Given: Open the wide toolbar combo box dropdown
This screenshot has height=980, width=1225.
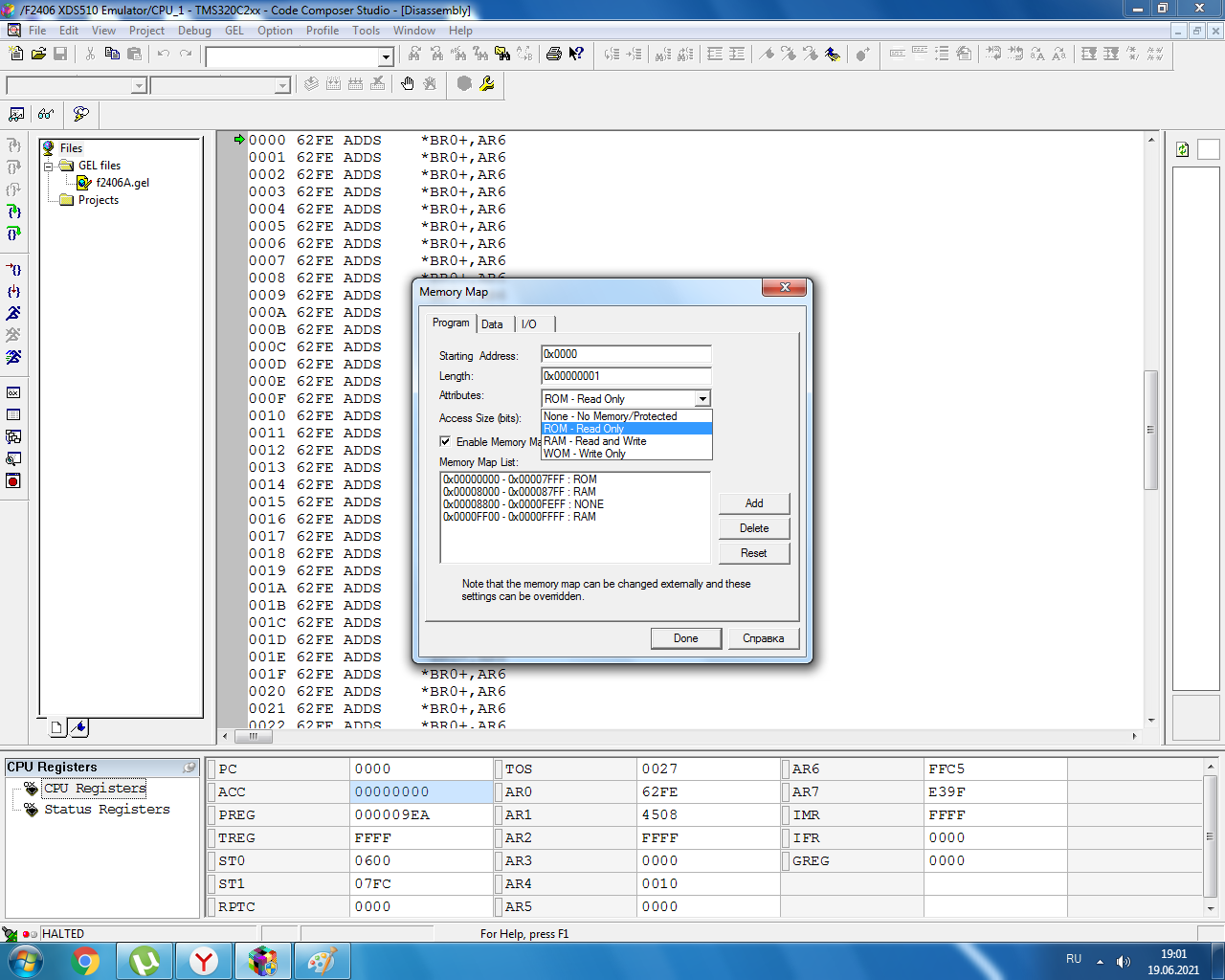Looking at the screenshot, I should point(385,56).
